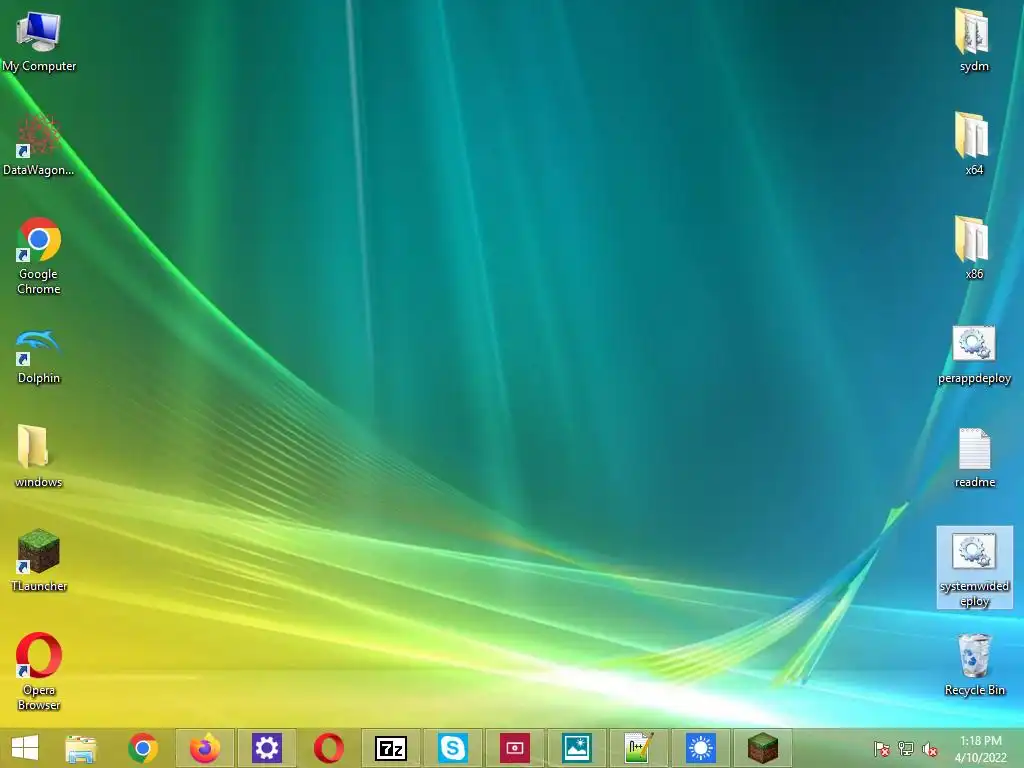Select the sydm folder on desktop
Image resolution: width=1024 pixels, height=768 pixels.
click(974, 40)
